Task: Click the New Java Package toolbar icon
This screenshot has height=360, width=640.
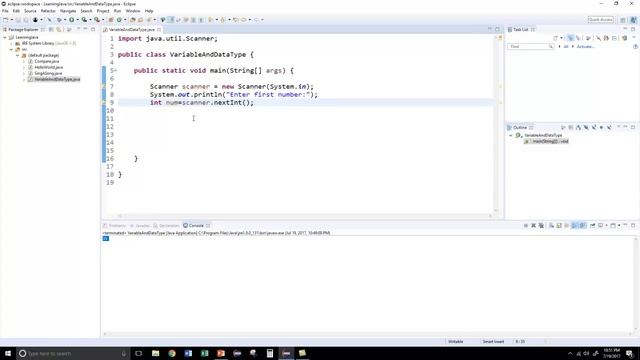Action: pos(111,20)
